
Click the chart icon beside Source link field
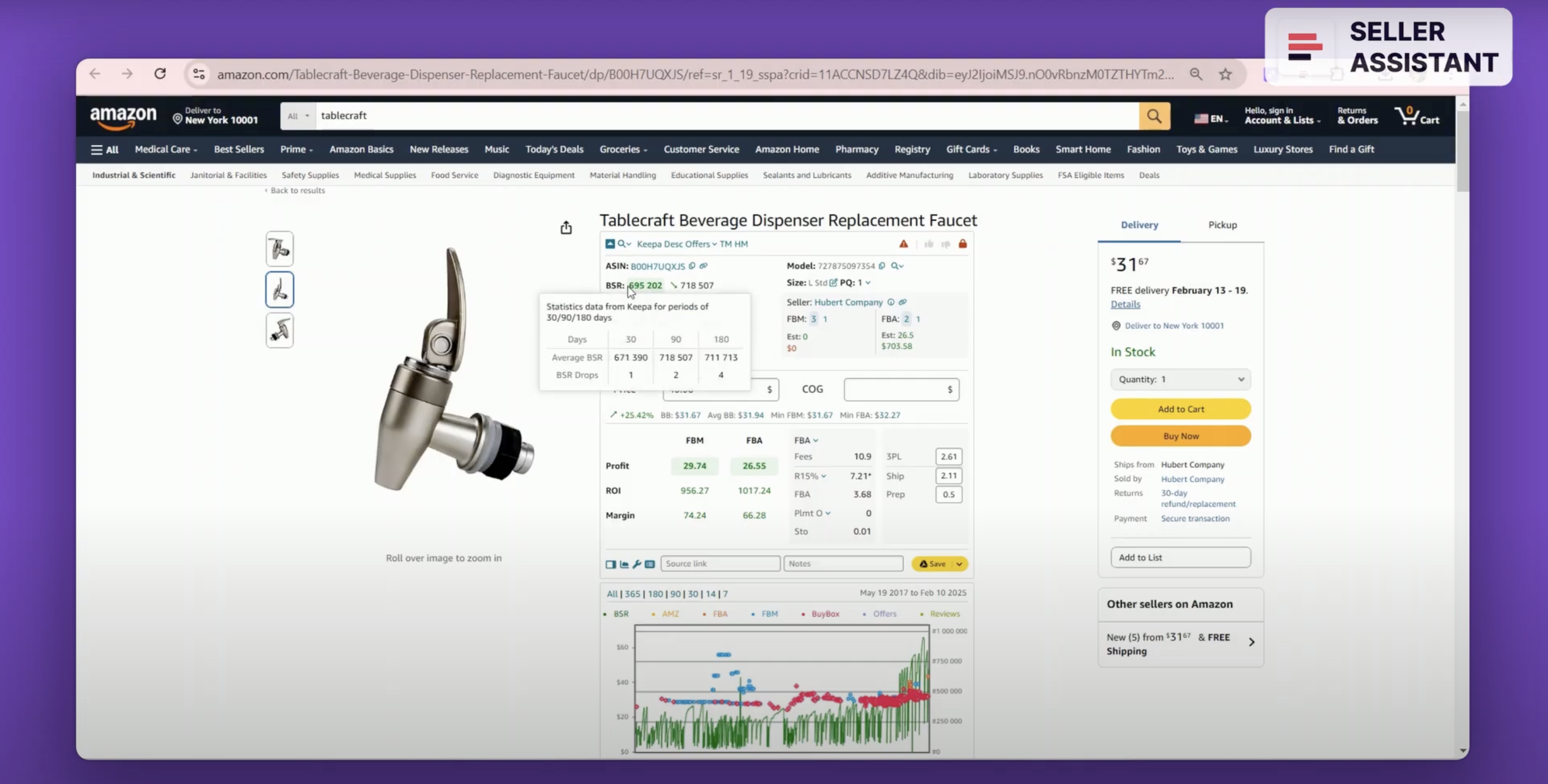pyautogui.click(x=624, y=564)
